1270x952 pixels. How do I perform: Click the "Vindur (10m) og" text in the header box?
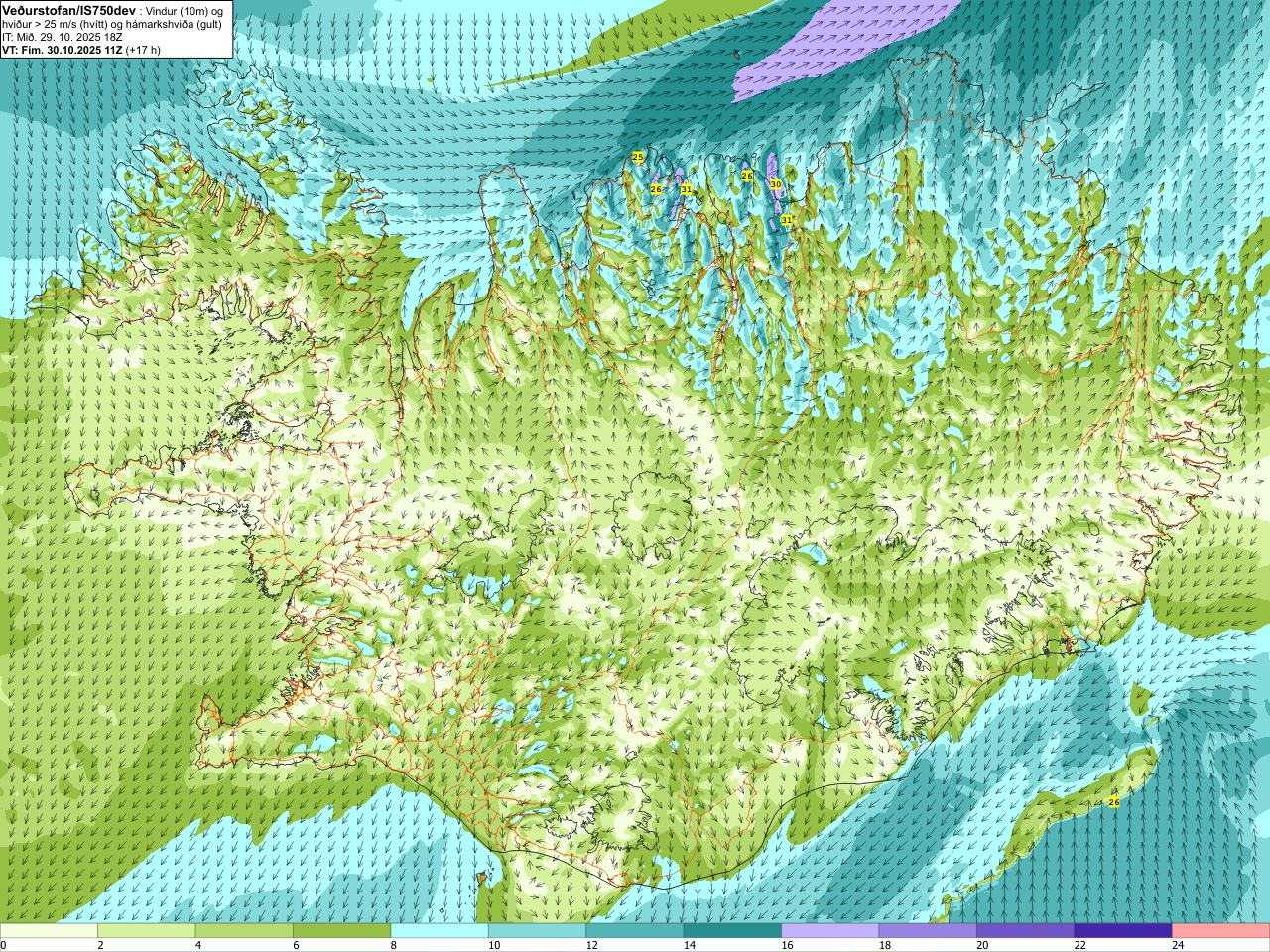185,10
